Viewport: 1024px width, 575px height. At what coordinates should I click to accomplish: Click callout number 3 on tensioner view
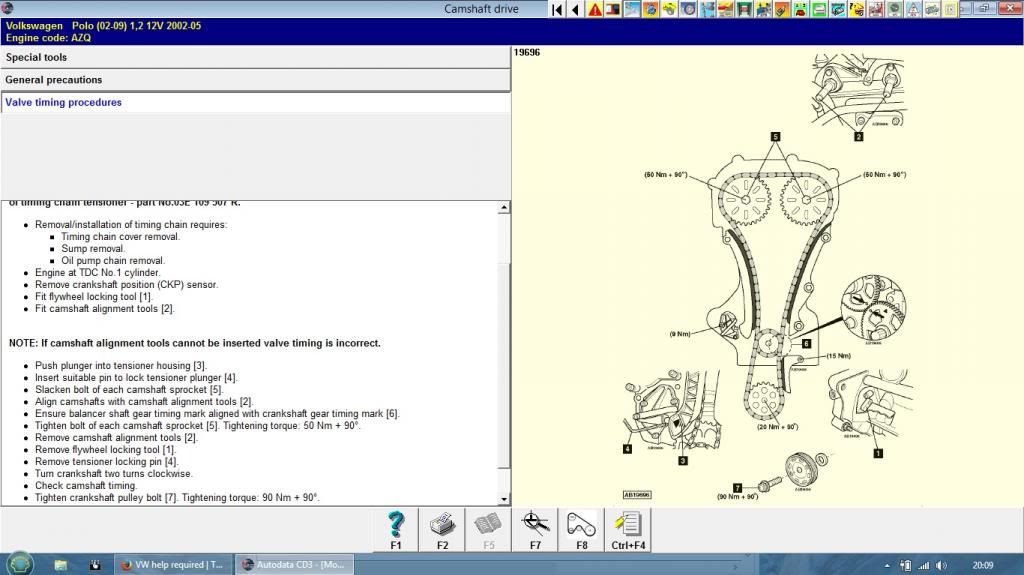(x=682, y=461)
